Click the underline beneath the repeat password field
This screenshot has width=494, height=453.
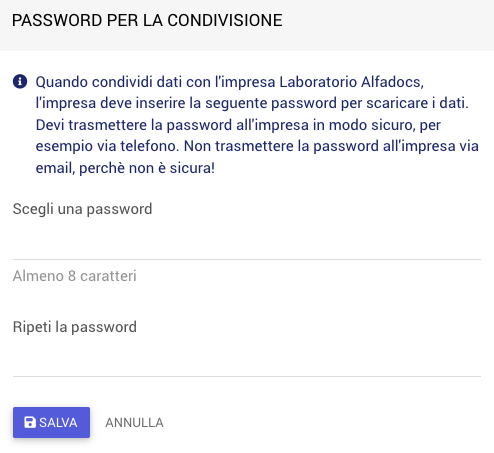point(247,377)
